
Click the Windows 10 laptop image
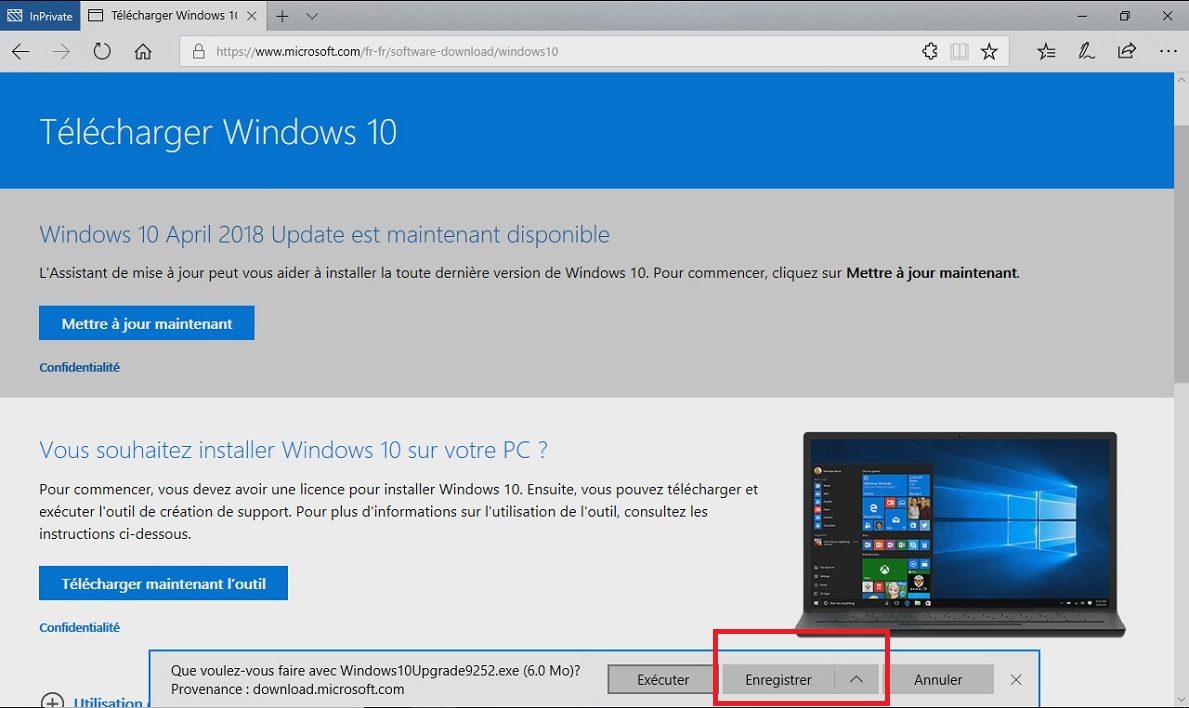click(963, 534)
